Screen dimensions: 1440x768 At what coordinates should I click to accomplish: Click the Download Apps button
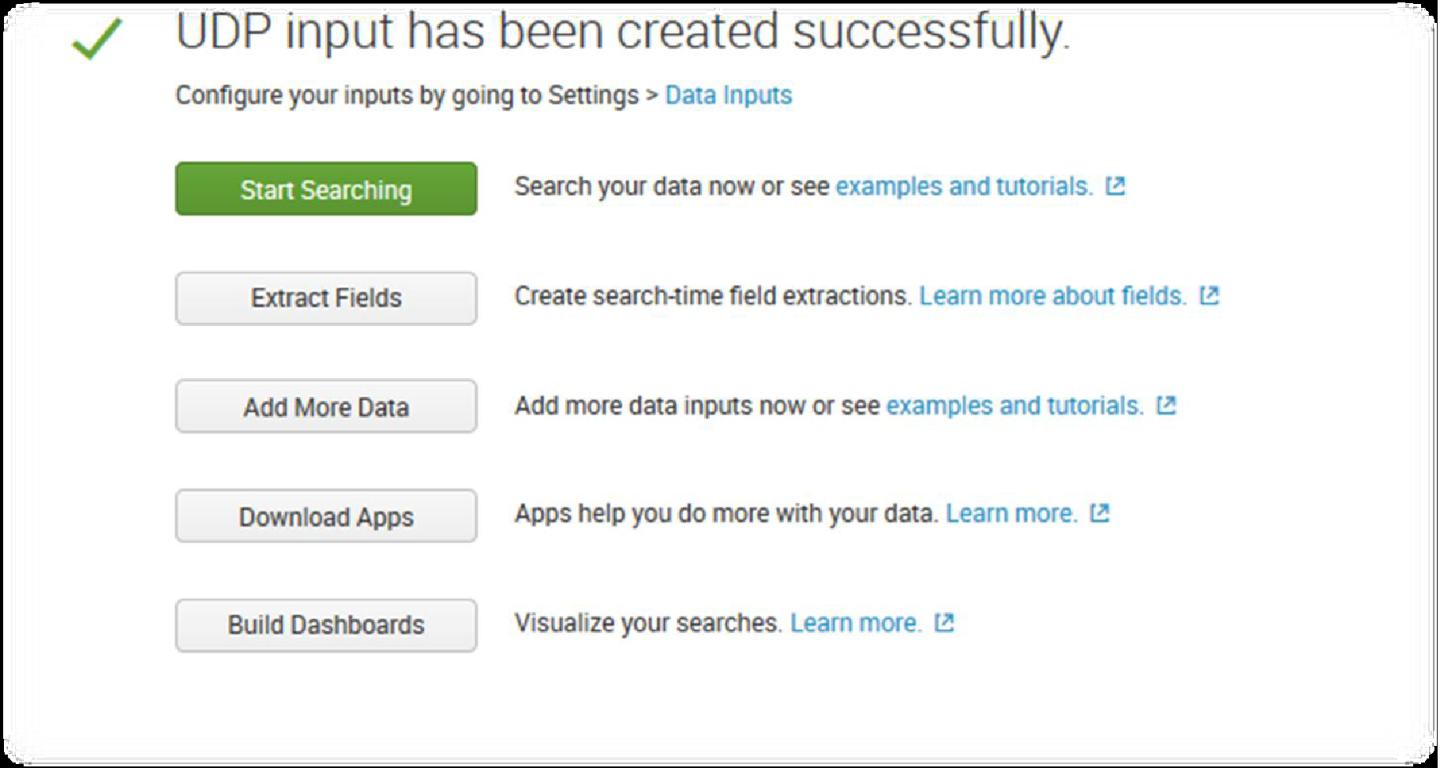(x=326, y=516)
